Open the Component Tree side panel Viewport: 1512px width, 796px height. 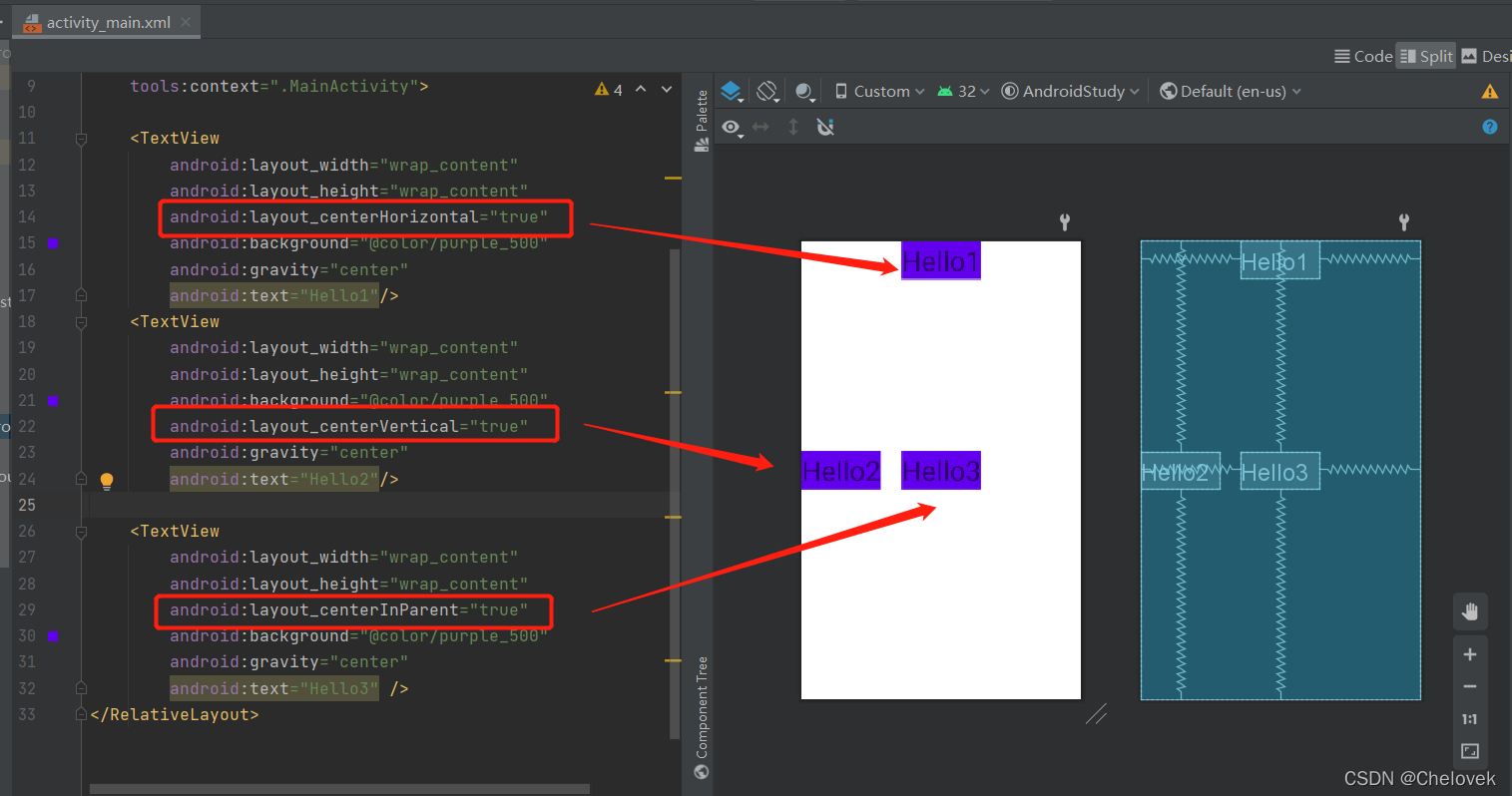pos(702,717)
